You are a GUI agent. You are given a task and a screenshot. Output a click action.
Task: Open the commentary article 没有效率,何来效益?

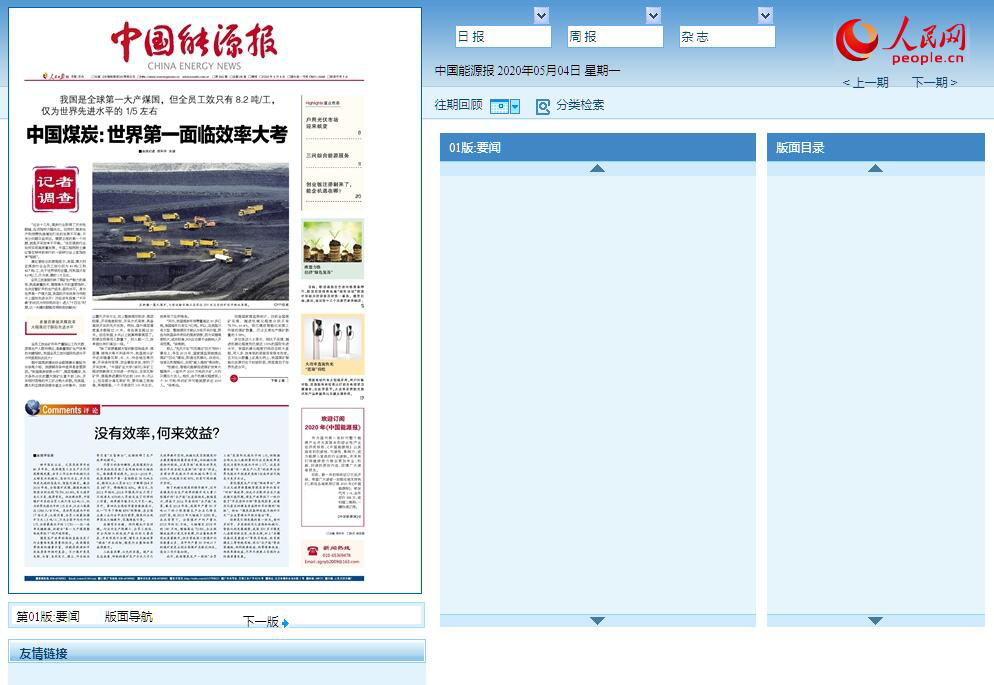pos(157,433)
